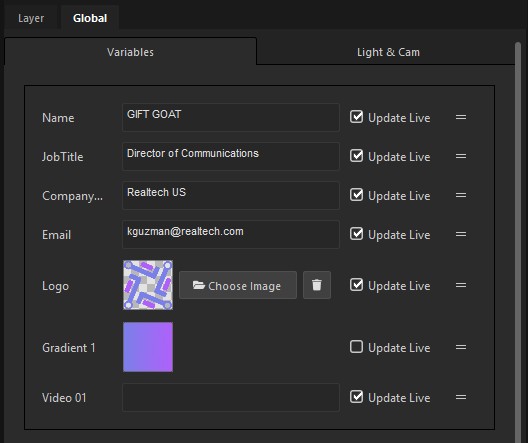The height and width of the screenshot is (443, 528).
Task: Click the Company field containing Realtech US
Action: pyautogui.click(x=231, y=195)
